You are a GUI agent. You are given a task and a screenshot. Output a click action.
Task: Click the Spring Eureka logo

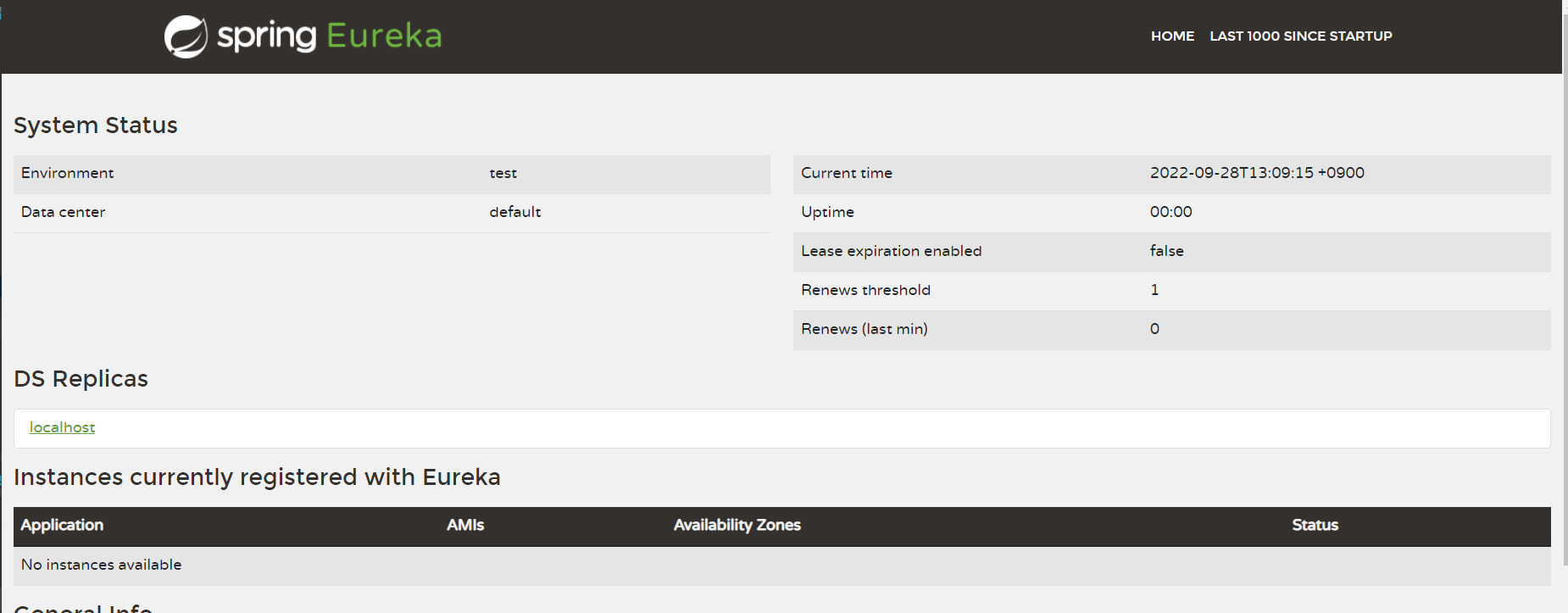(303, 36)
